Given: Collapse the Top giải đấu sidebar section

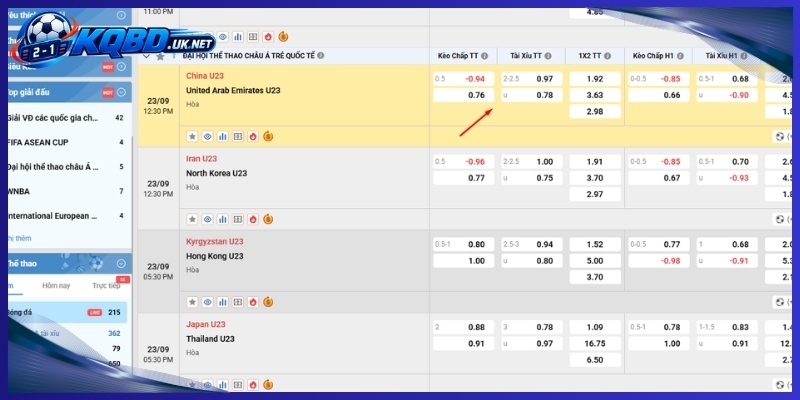Looking at the screenshot, I should [x=121, y=92].
